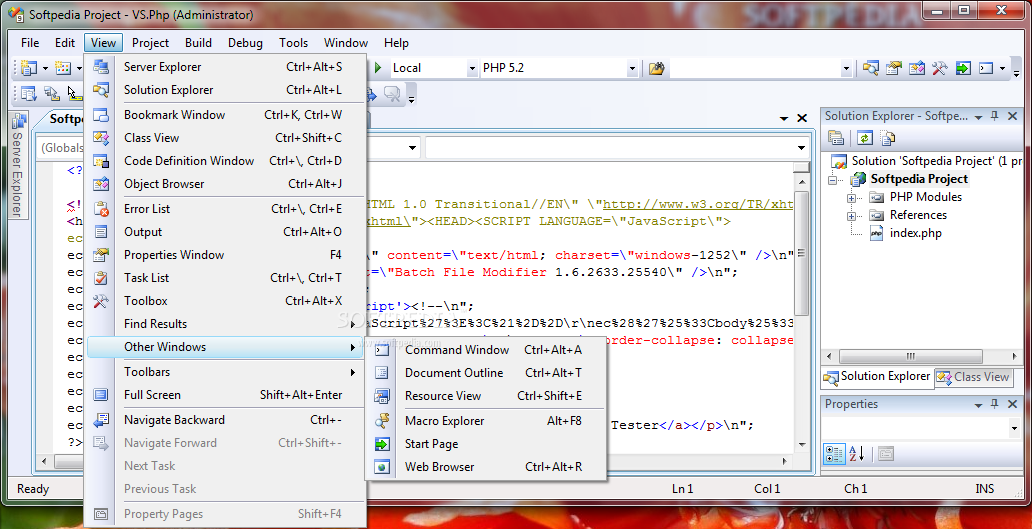The height and width of the screenshot is (529, 1032).
Task: Select Task List in View menu
Action: point(225,278)
